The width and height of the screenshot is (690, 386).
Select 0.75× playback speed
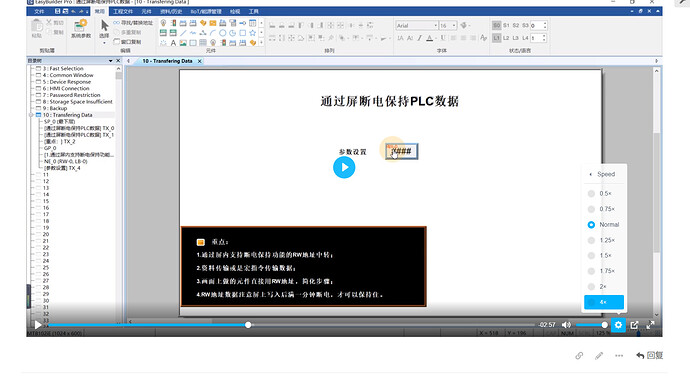click(604, 209)
